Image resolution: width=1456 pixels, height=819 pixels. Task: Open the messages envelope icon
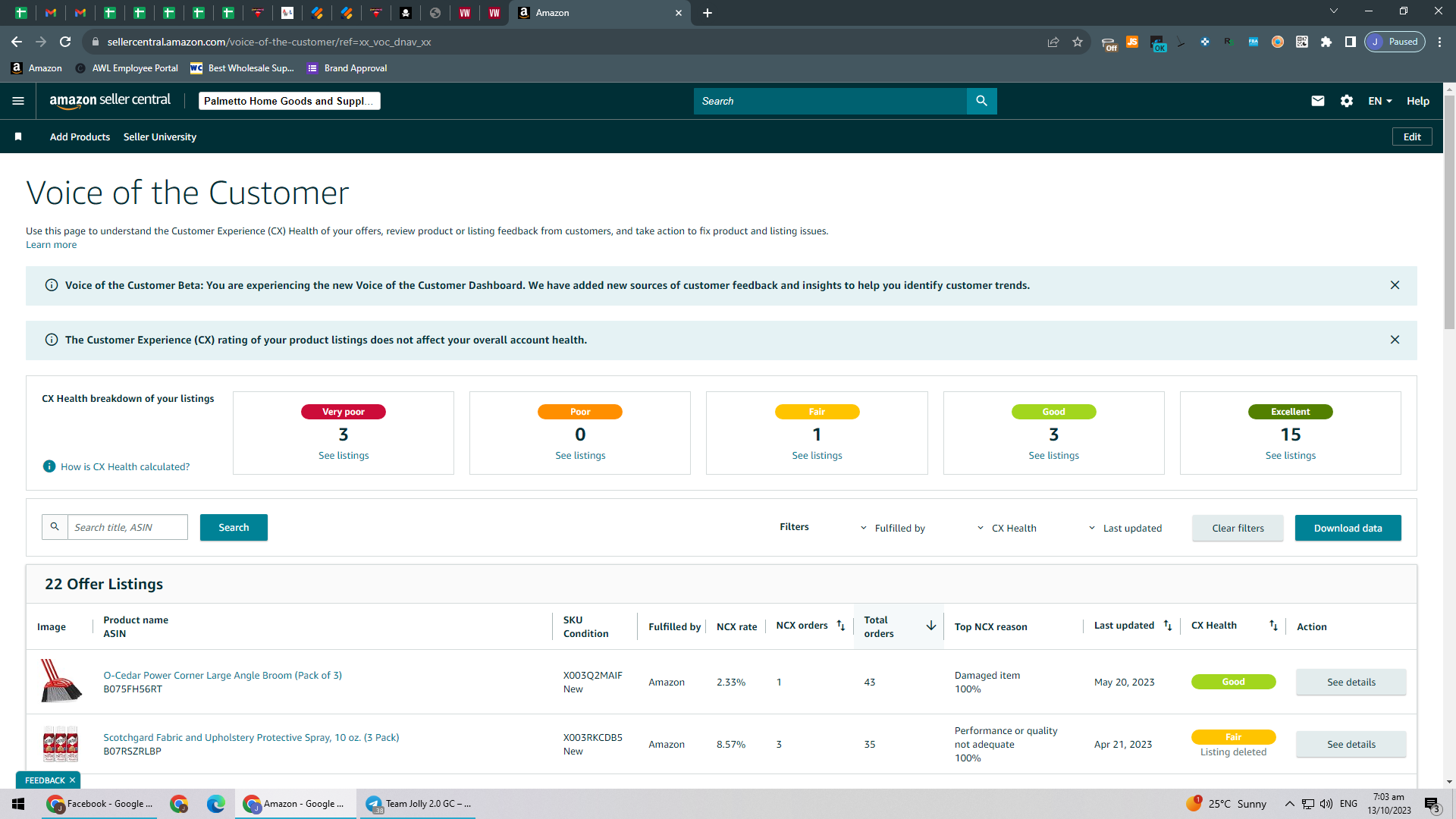pyautogui.click(x=1318, y=101)
